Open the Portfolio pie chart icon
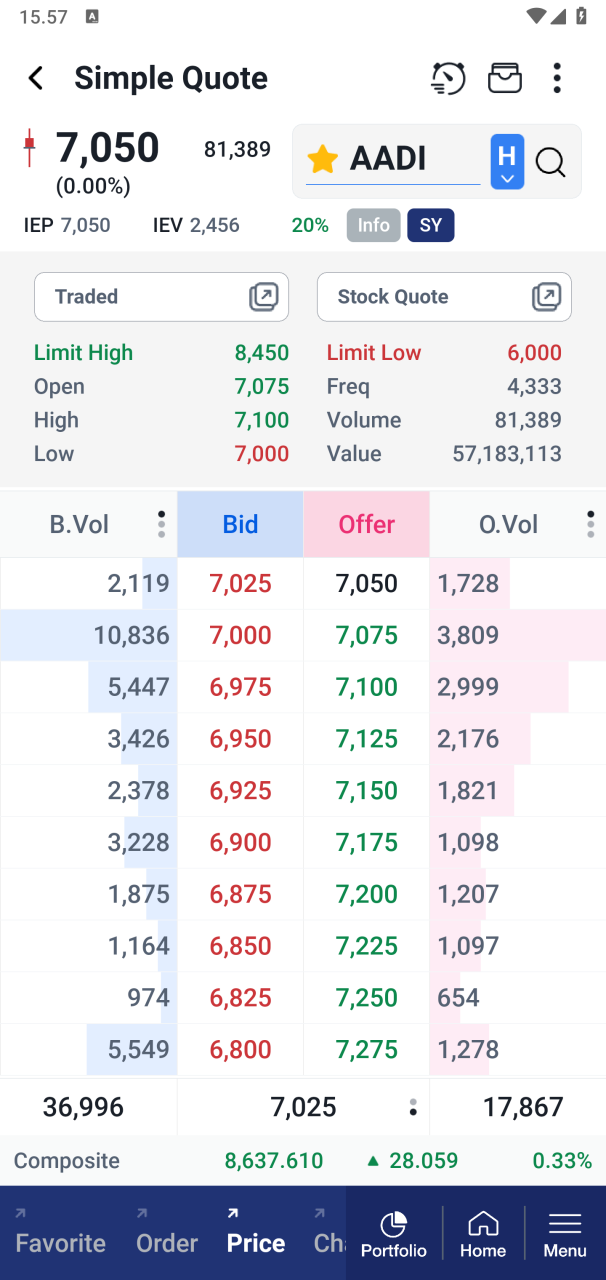The image size is (606, 1280). (394, 1234)
